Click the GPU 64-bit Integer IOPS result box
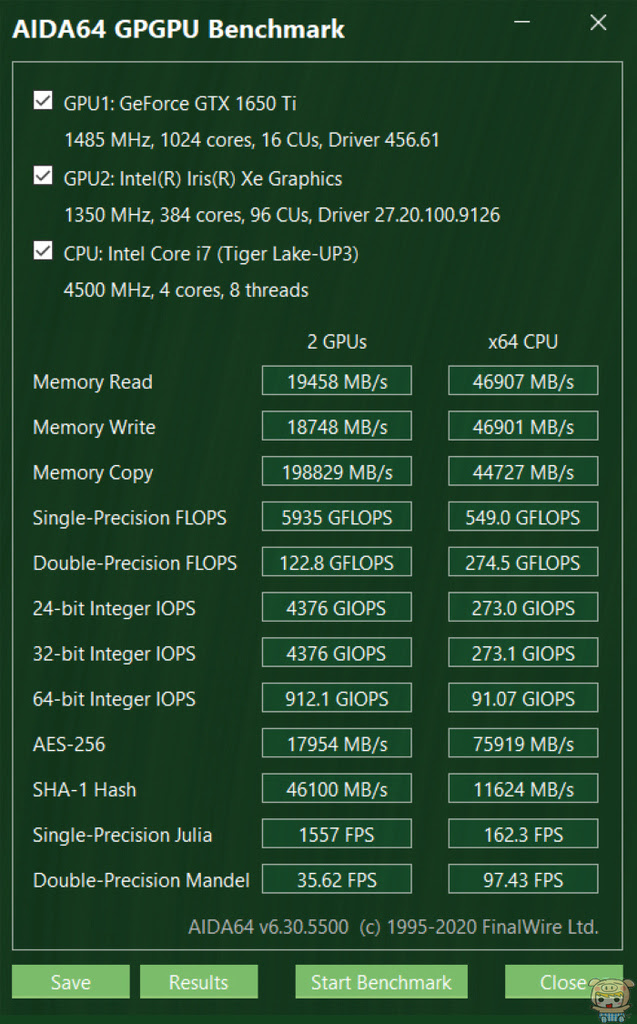Screen dimensions: 637x1024 (336, 698)
